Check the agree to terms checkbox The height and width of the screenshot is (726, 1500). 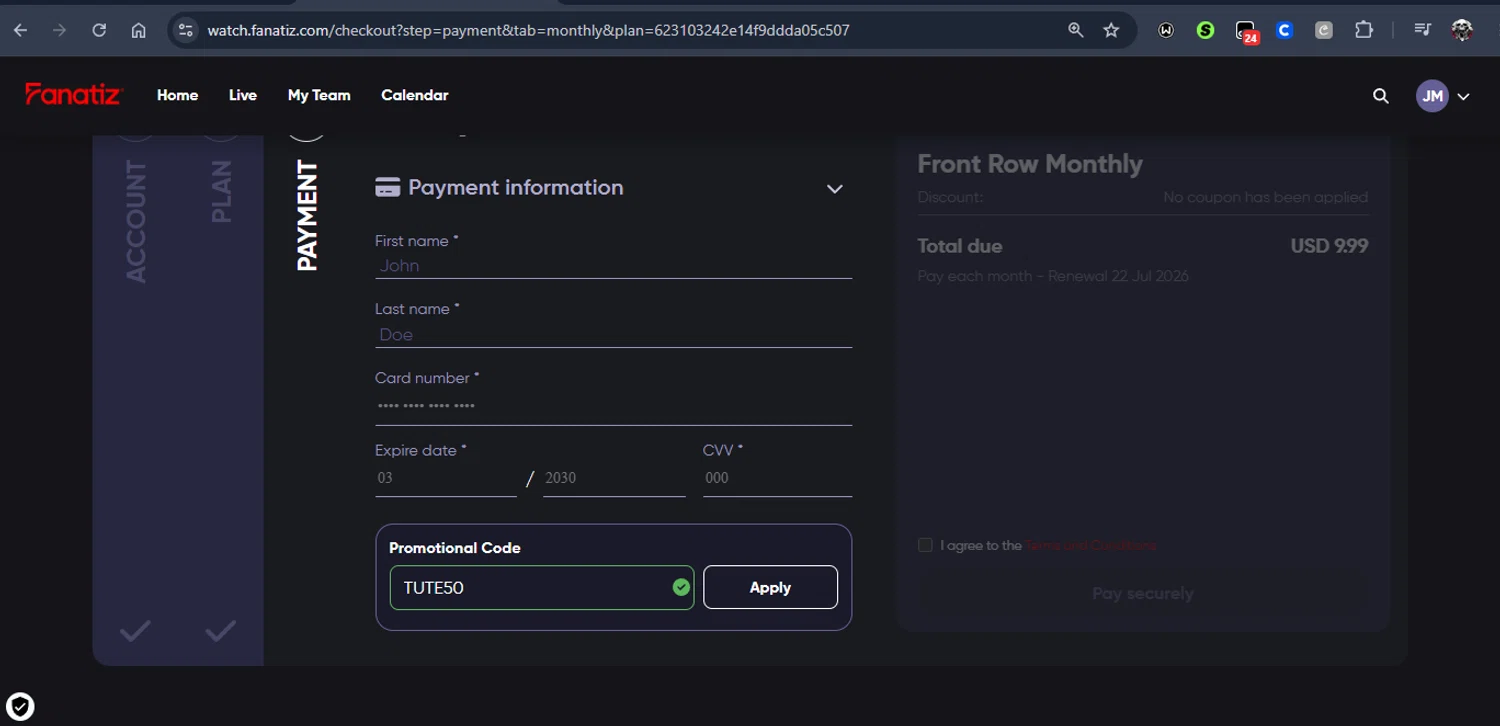(x=925, y=545)
